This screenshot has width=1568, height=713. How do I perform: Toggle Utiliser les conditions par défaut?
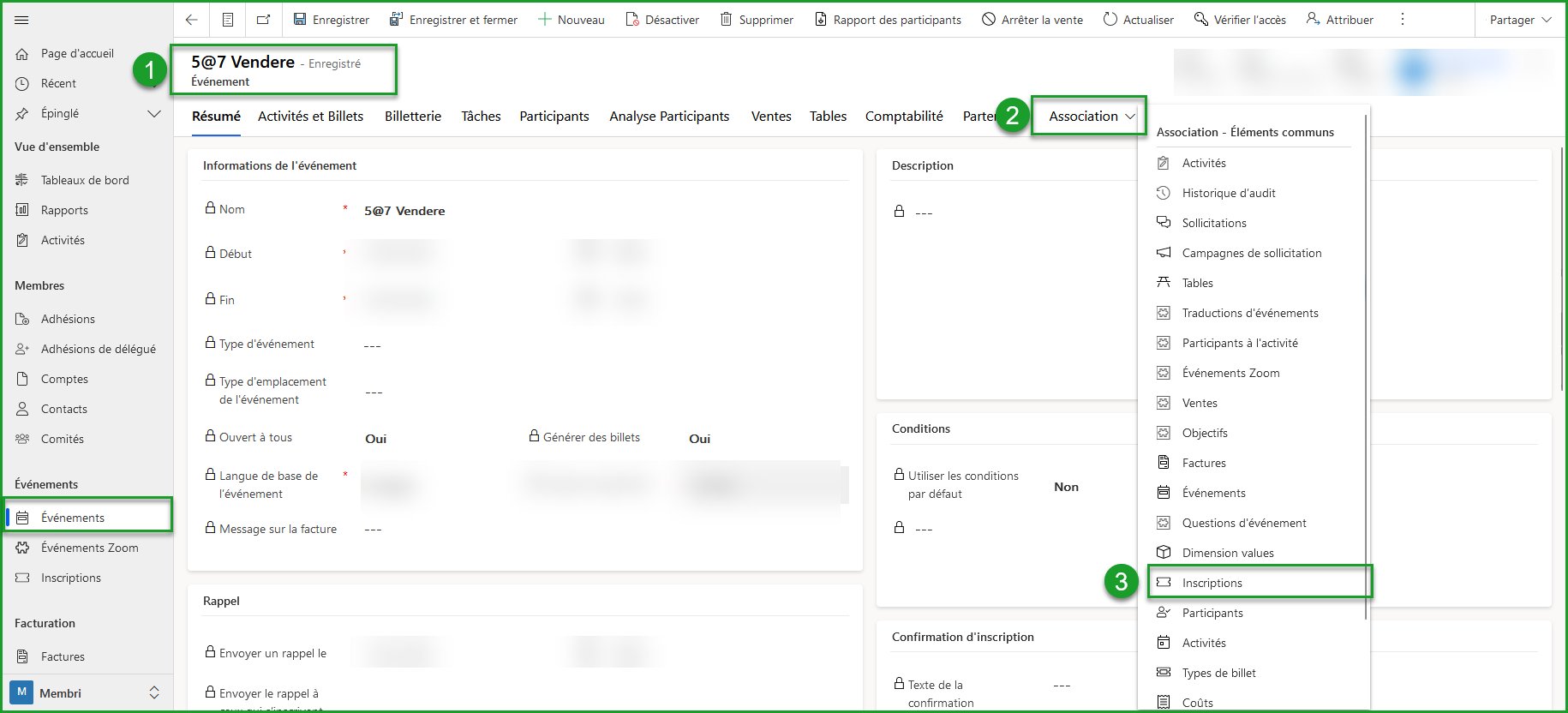(x=1066, y=487)
